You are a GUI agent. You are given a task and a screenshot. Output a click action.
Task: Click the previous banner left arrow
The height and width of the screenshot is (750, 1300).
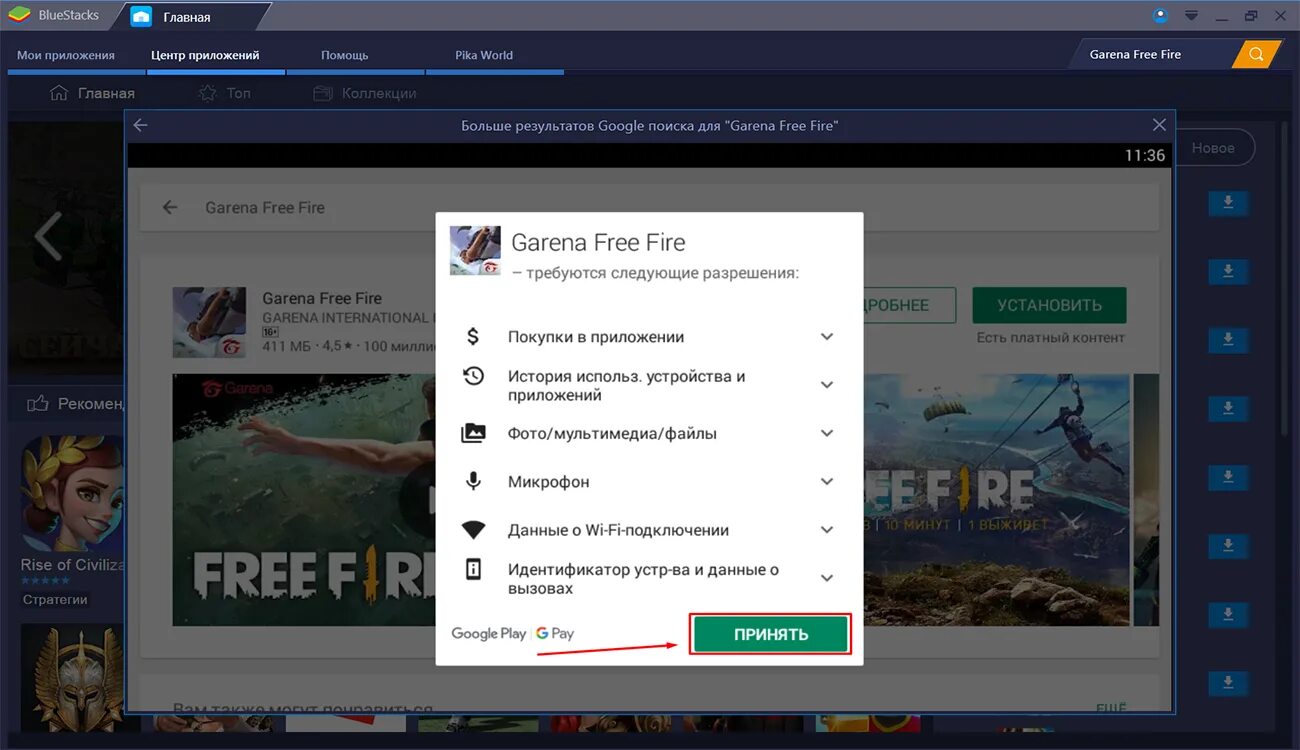pos(48,236)
